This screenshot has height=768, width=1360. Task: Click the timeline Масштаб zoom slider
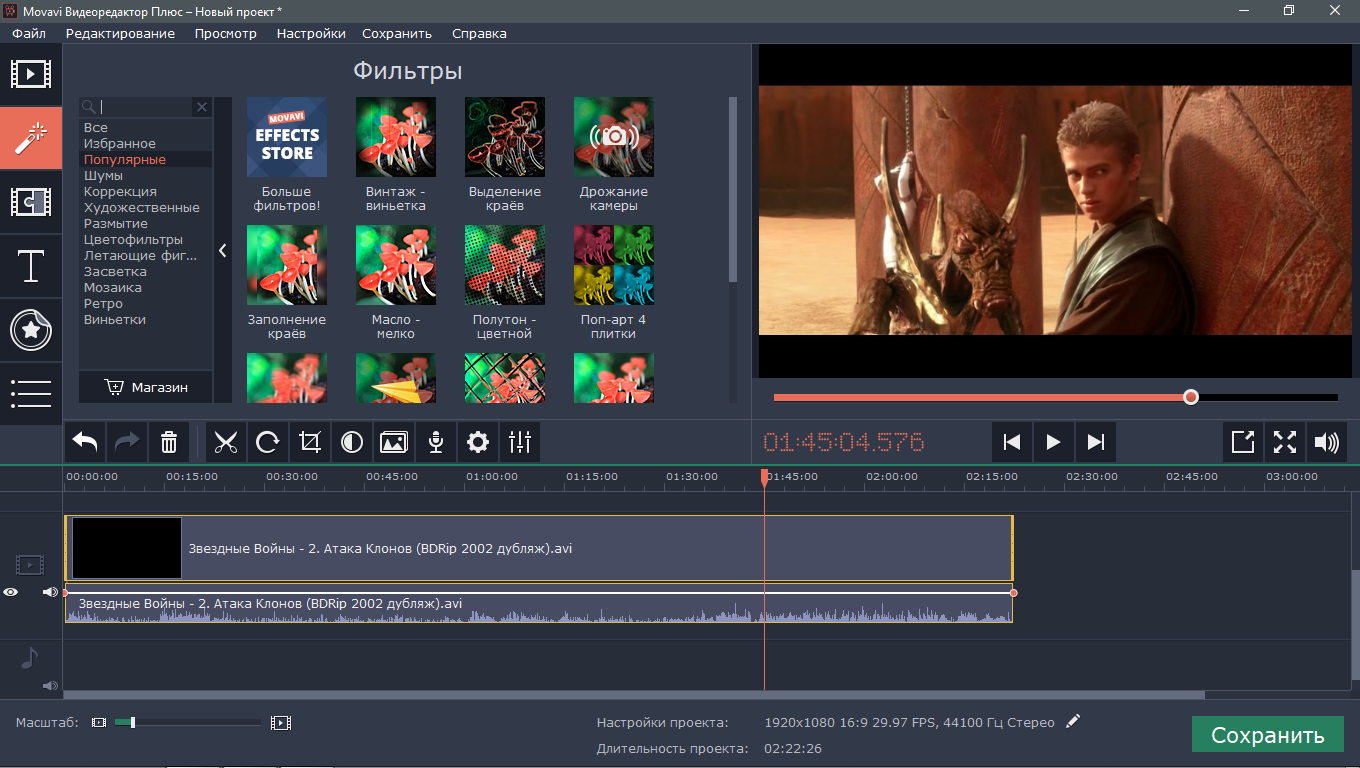coord(132,722)
